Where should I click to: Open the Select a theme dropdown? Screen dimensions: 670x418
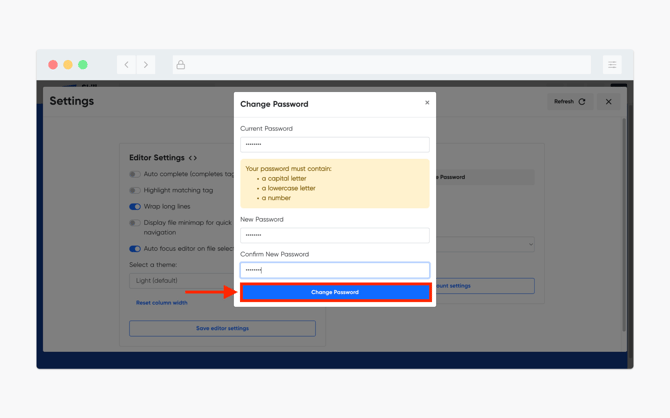coord(182,281)
